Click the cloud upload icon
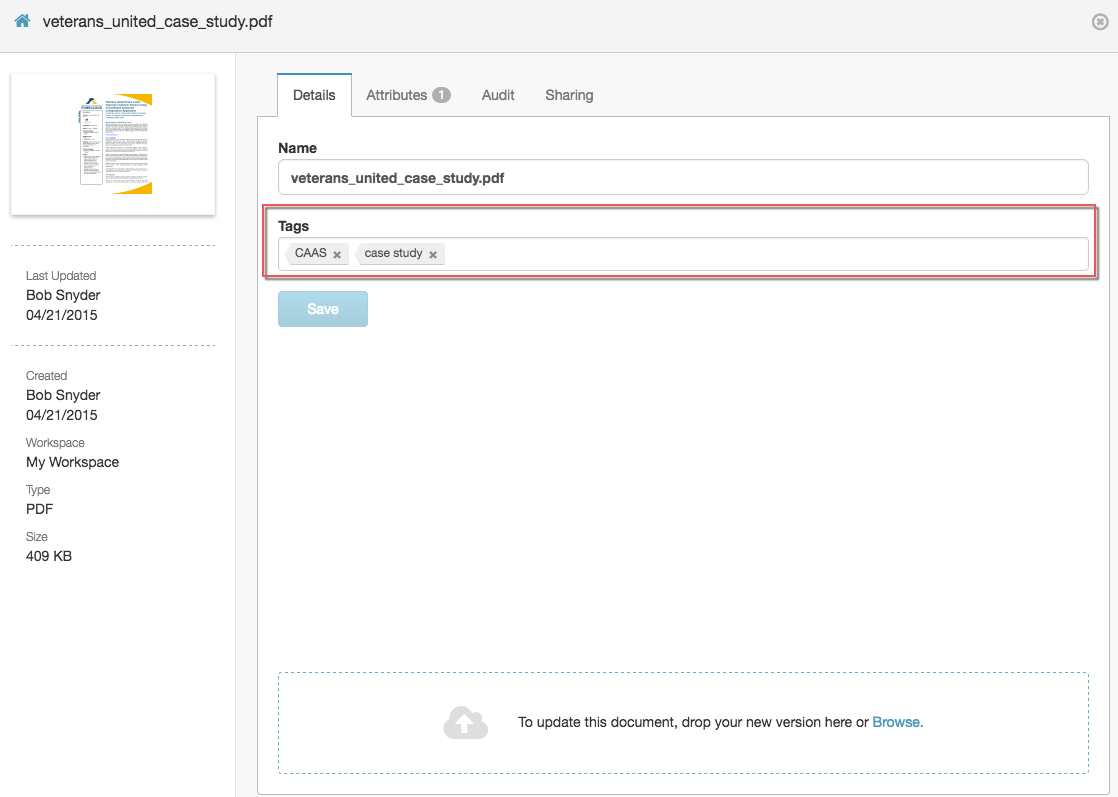The width and height of the screenshot is (1118, 797). (466, 723)
